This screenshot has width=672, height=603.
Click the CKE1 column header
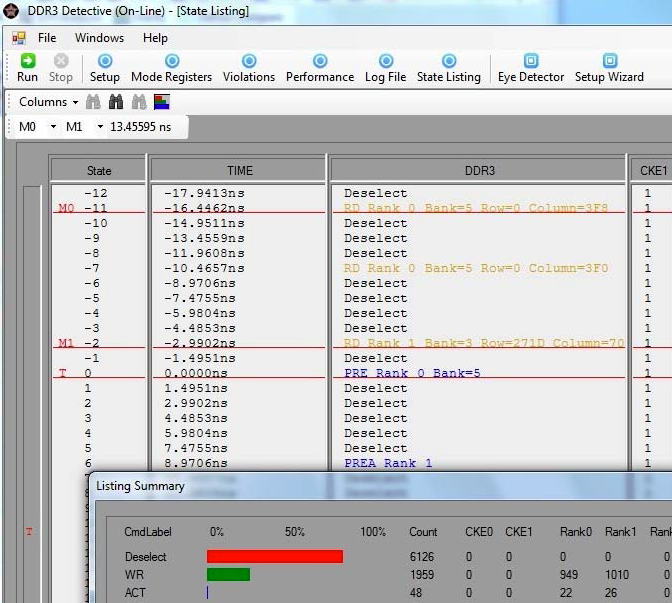click(x=652, y=171)
